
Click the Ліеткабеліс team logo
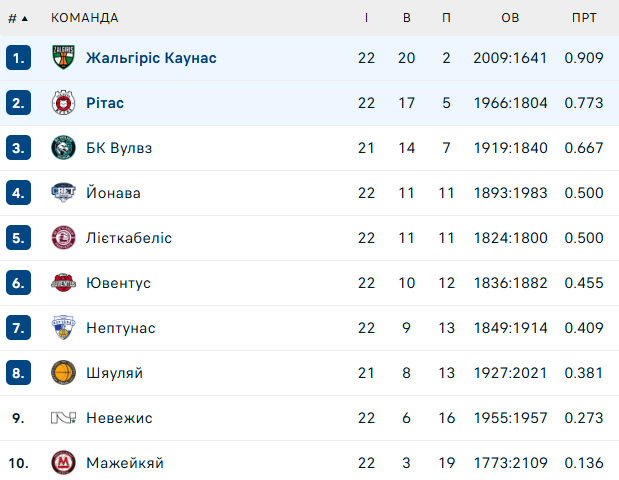click(x=63, y=238)
